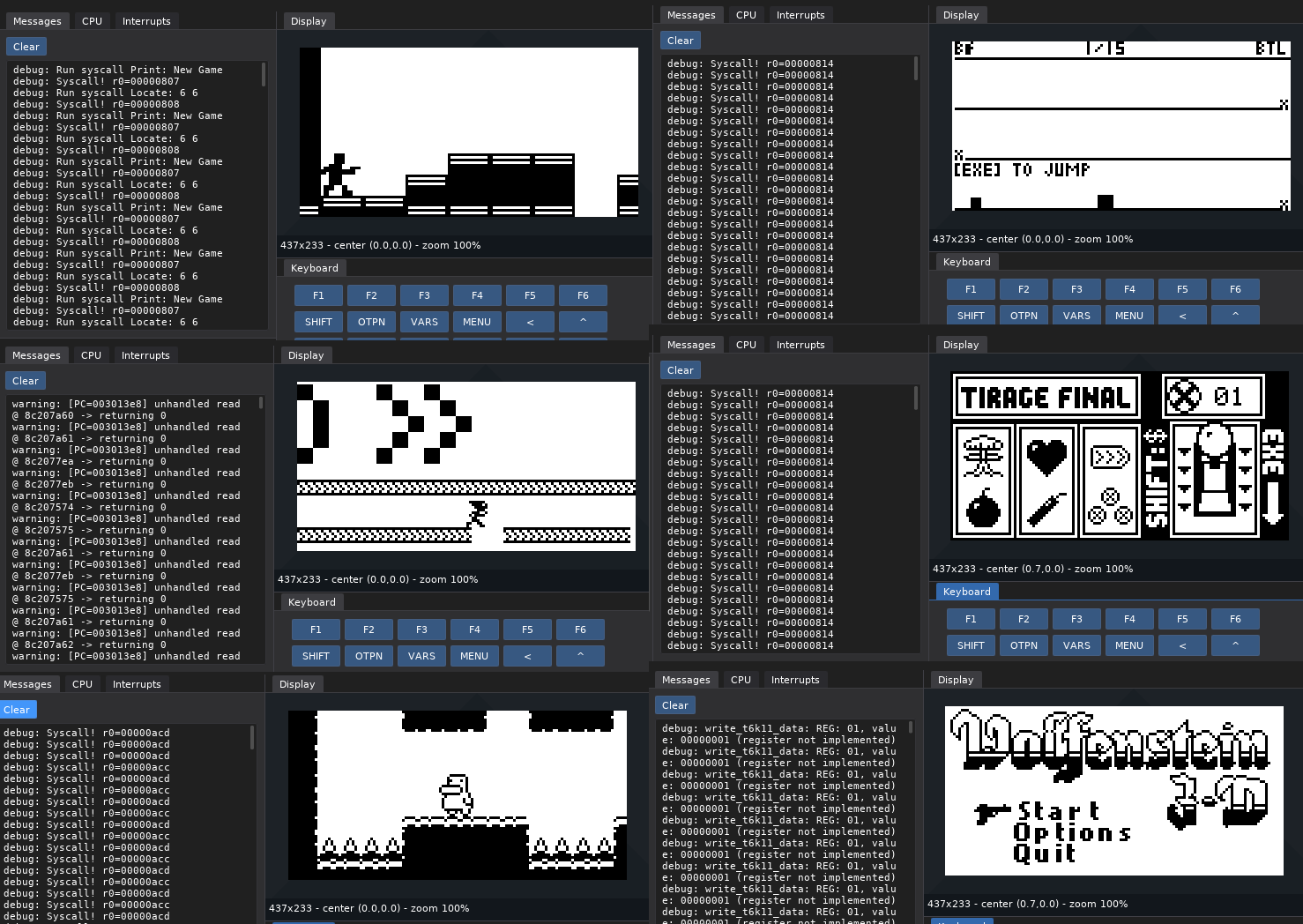Image resolution: width=1303 pixels, height=924 pixels.
Task: Open CPU tab in penguin game window
Action: coord(82,684)
